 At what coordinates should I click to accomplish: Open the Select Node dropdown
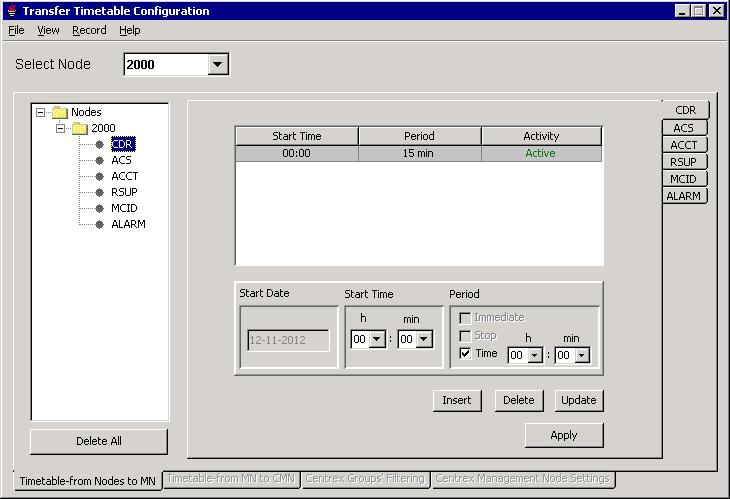click(217, 64)
